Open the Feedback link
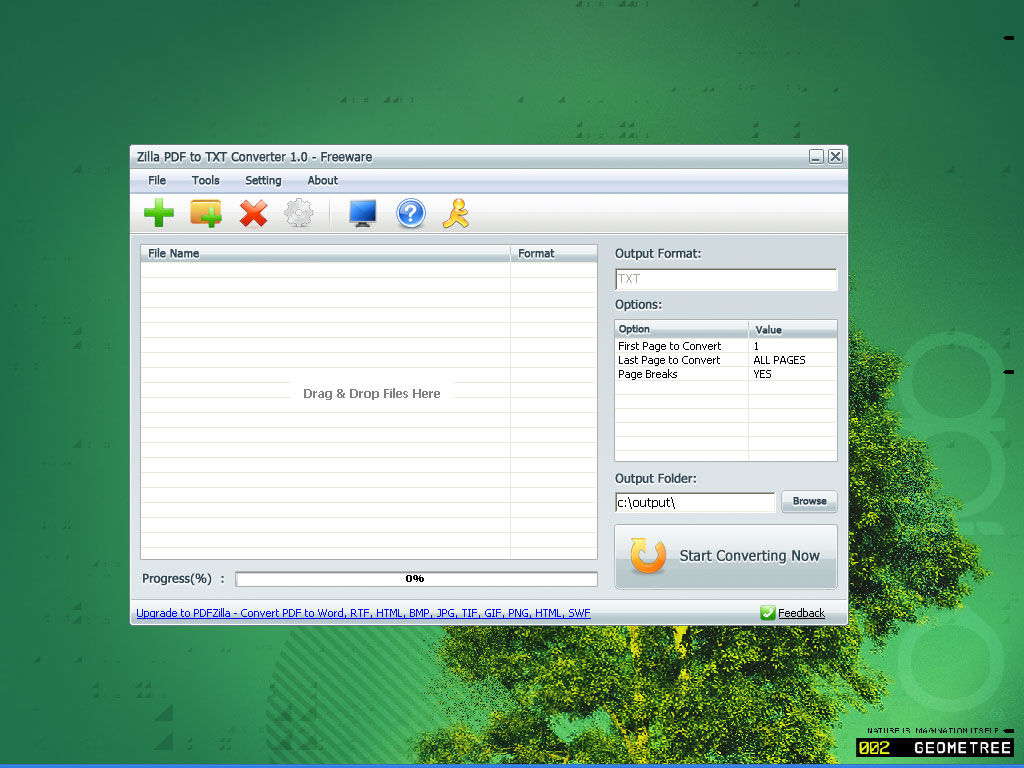Screen dimensions: 1024x768 tap(801, 613)
